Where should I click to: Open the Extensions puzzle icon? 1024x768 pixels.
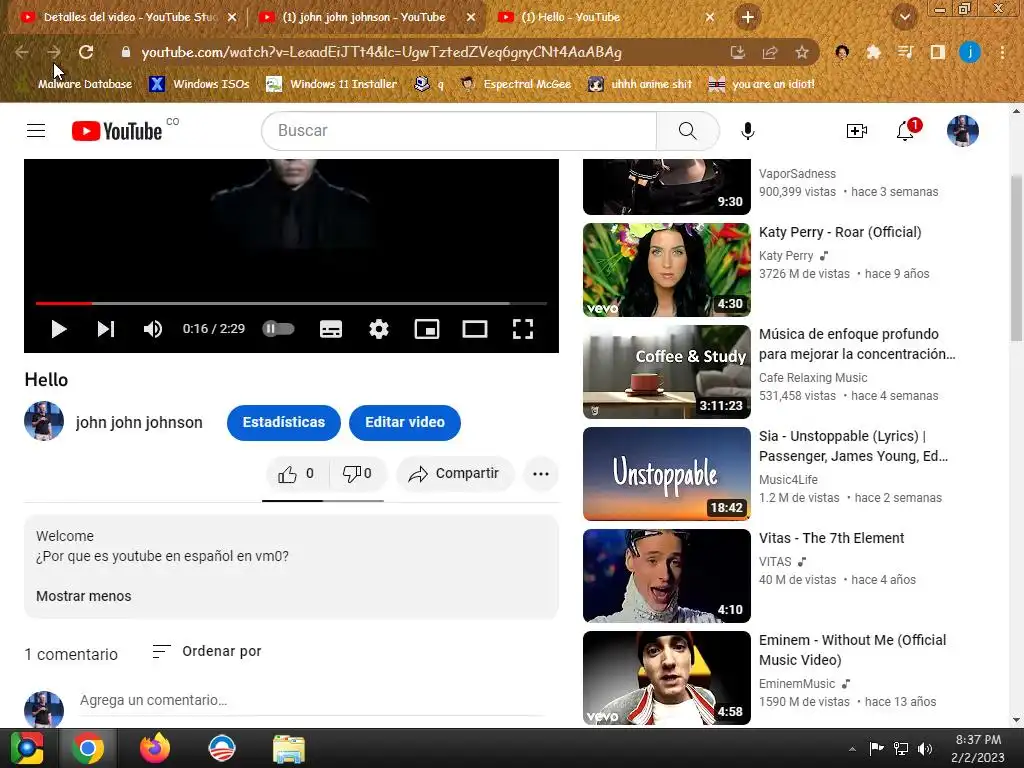[873, 52]
